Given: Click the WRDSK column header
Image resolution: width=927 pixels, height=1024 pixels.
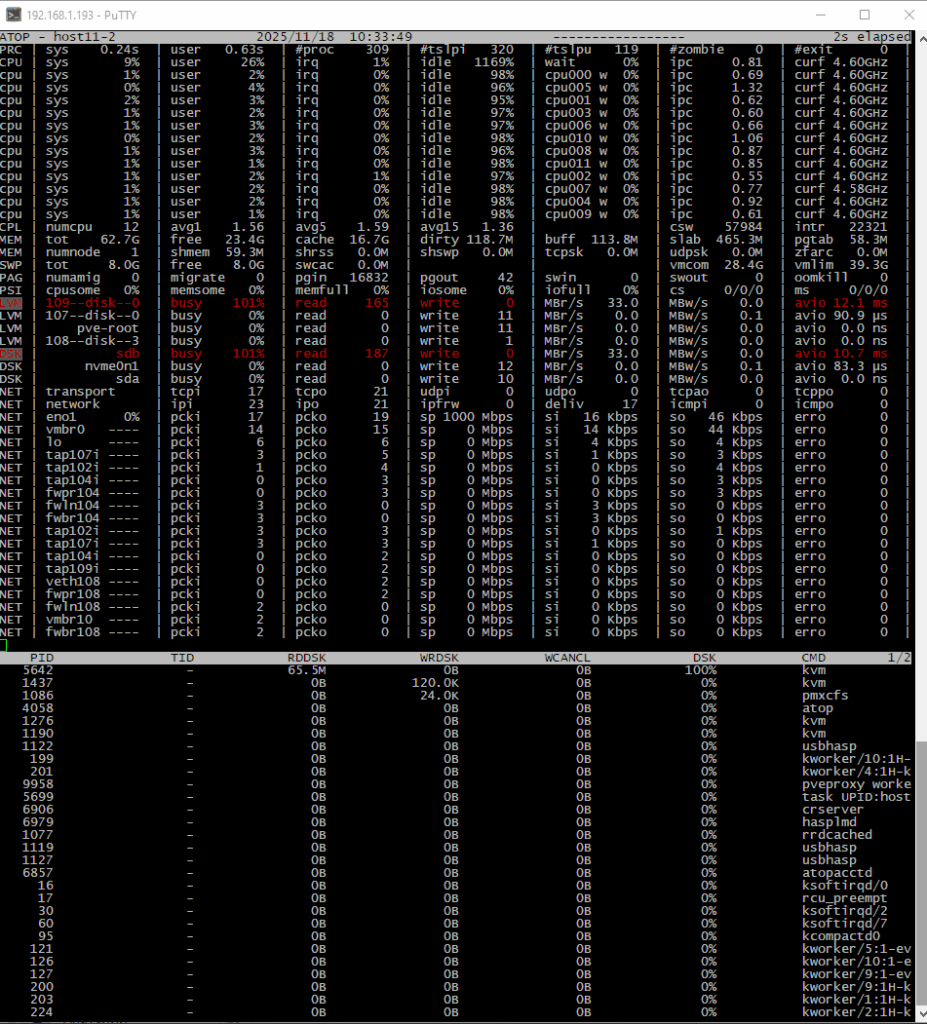Looking at the screenshot, I should (x=438, y=657).
